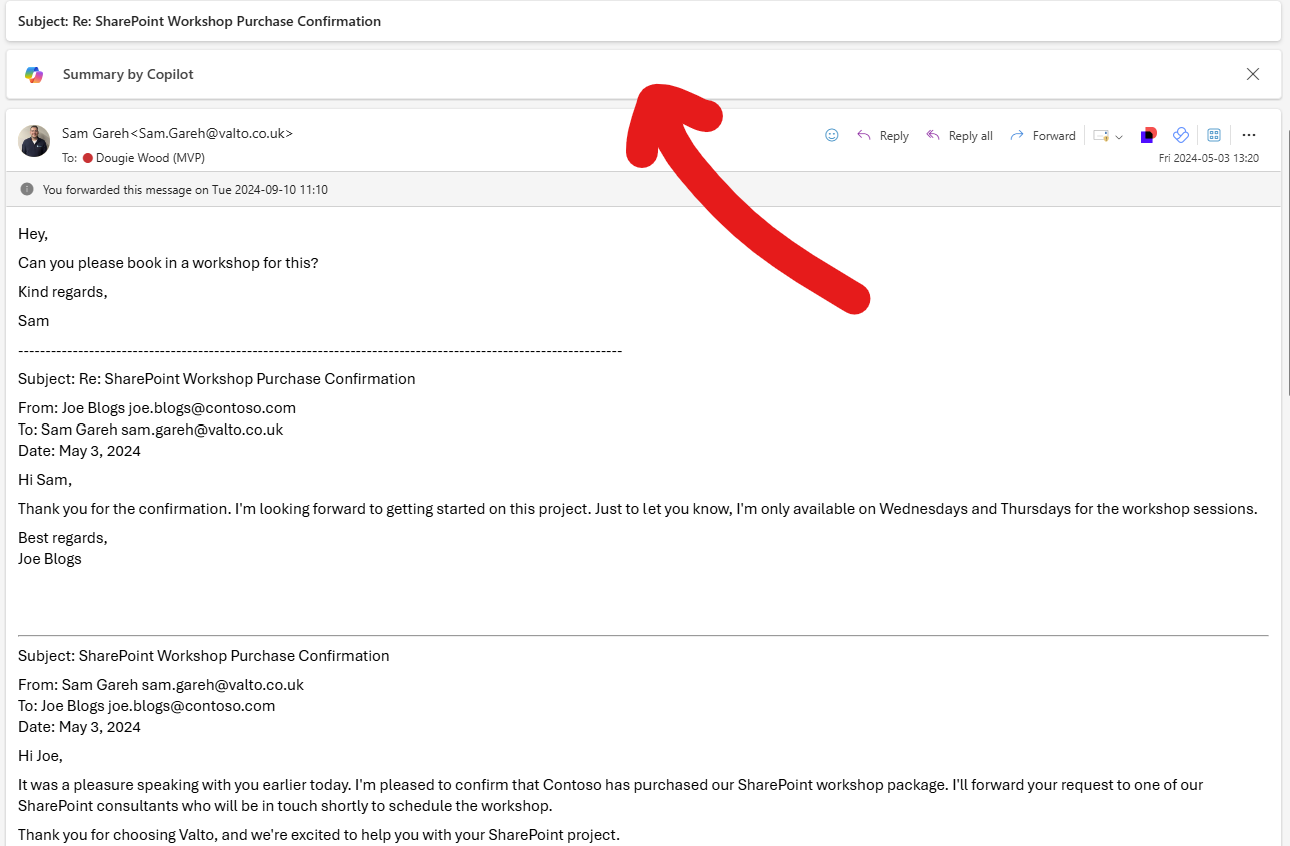The image size is (1290, 846).
Task: Open More actions ellipsis menu
Action: tap(1248, 135)
